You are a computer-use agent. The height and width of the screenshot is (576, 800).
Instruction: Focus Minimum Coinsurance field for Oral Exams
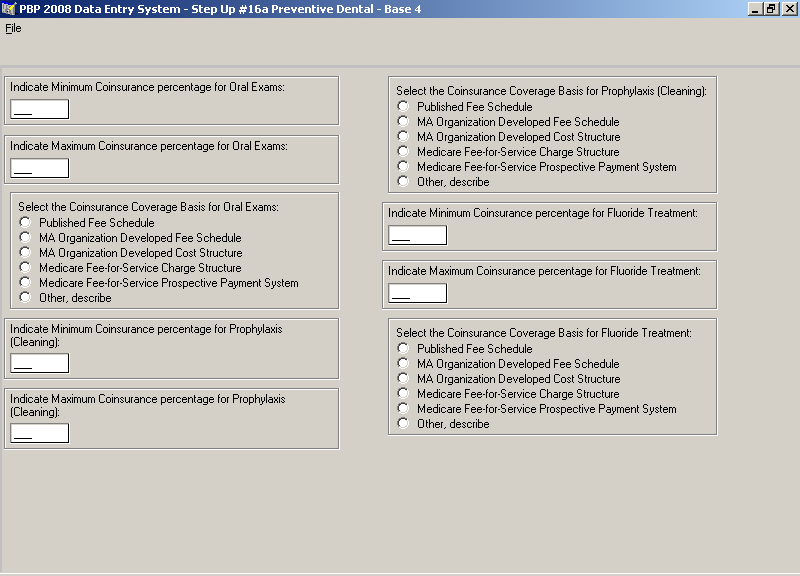[39, 109]
